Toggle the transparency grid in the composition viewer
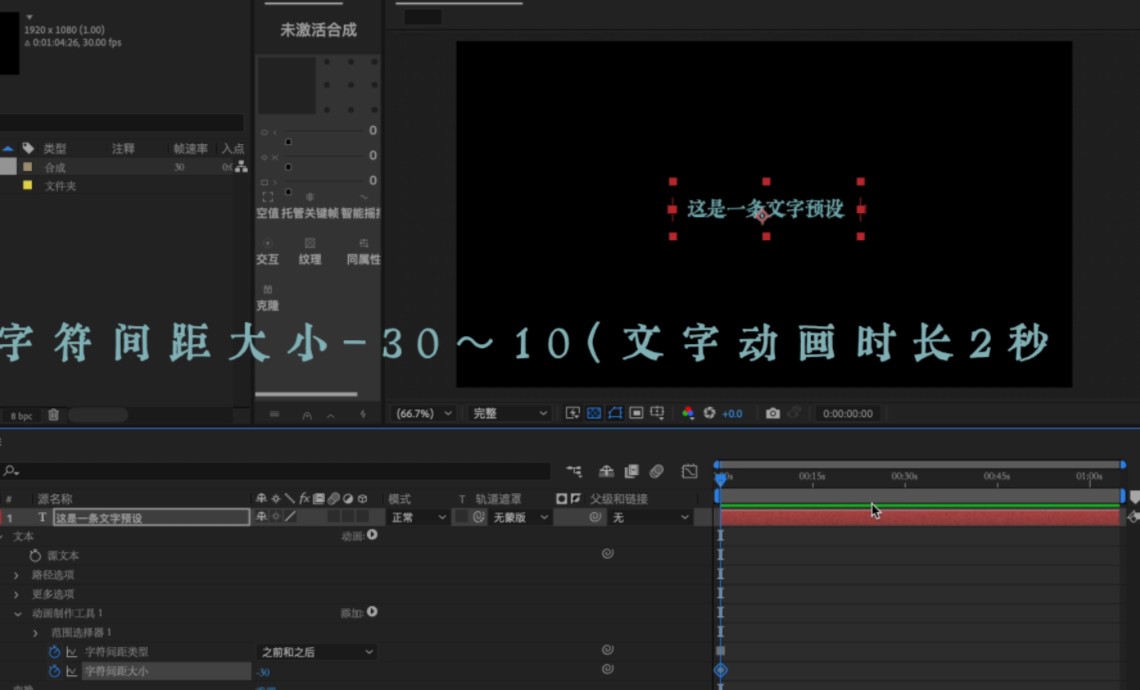This screenshot has width=1140, height=690. point(593,413)
